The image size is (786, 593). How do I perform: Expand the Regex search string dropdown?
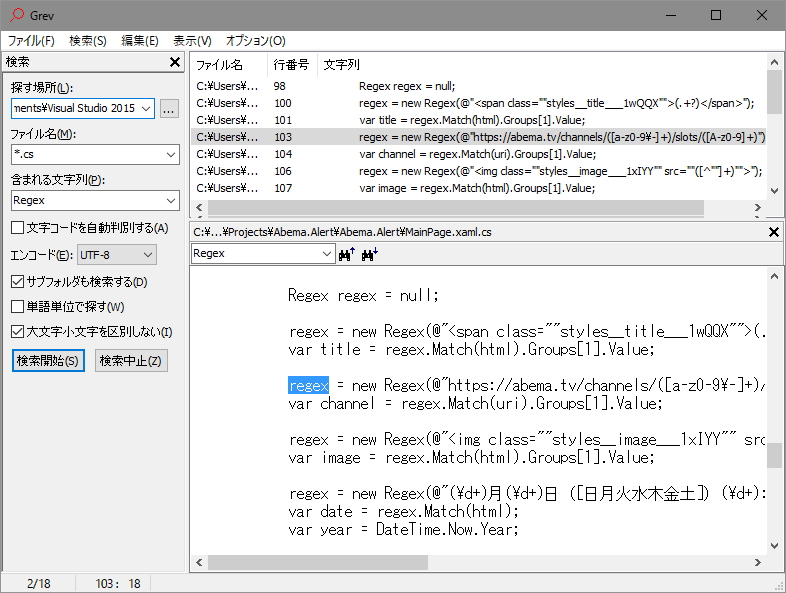169,200
